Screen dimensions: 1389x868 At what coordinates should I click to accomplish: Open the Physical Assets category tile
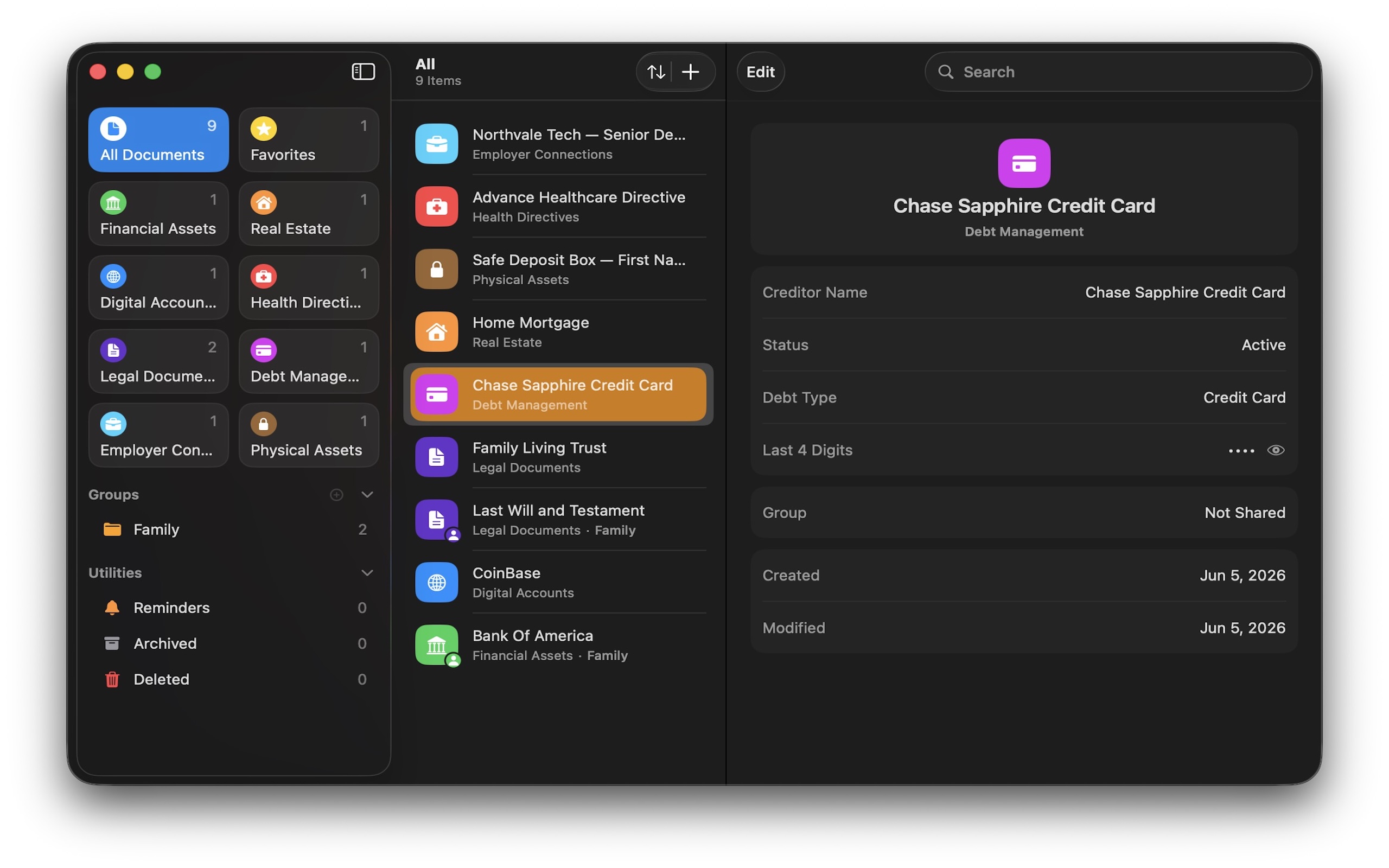coord(309,435)
